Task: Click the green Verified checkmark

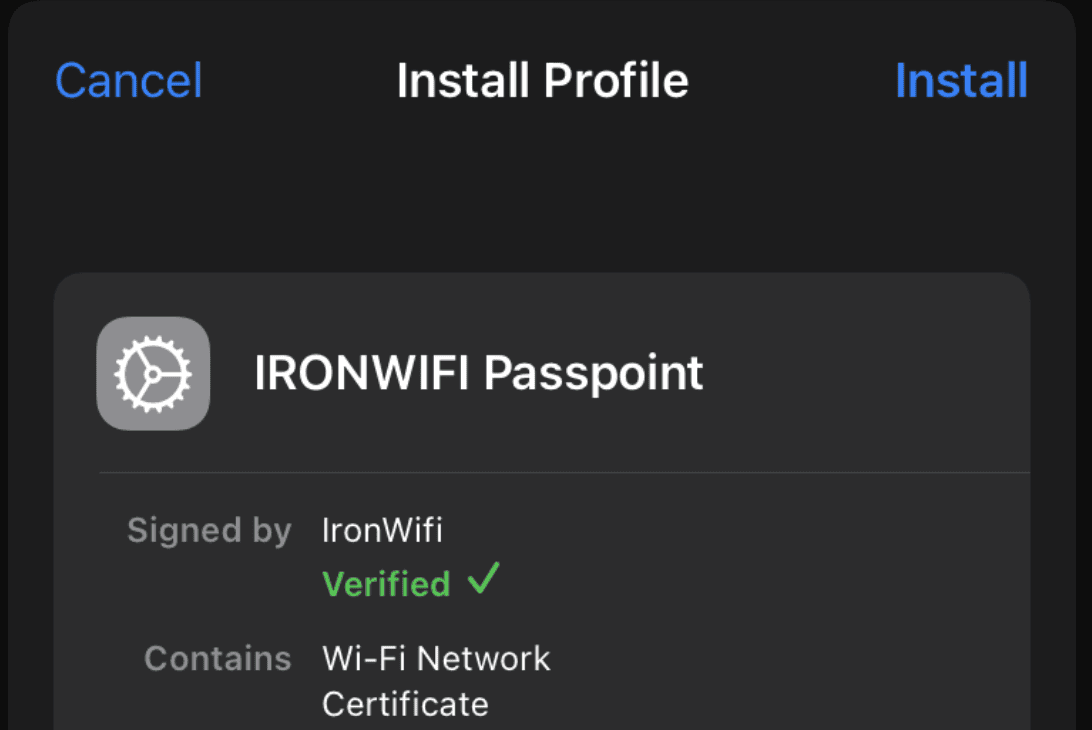Action: pyautogui.click(x=483, y=579)
